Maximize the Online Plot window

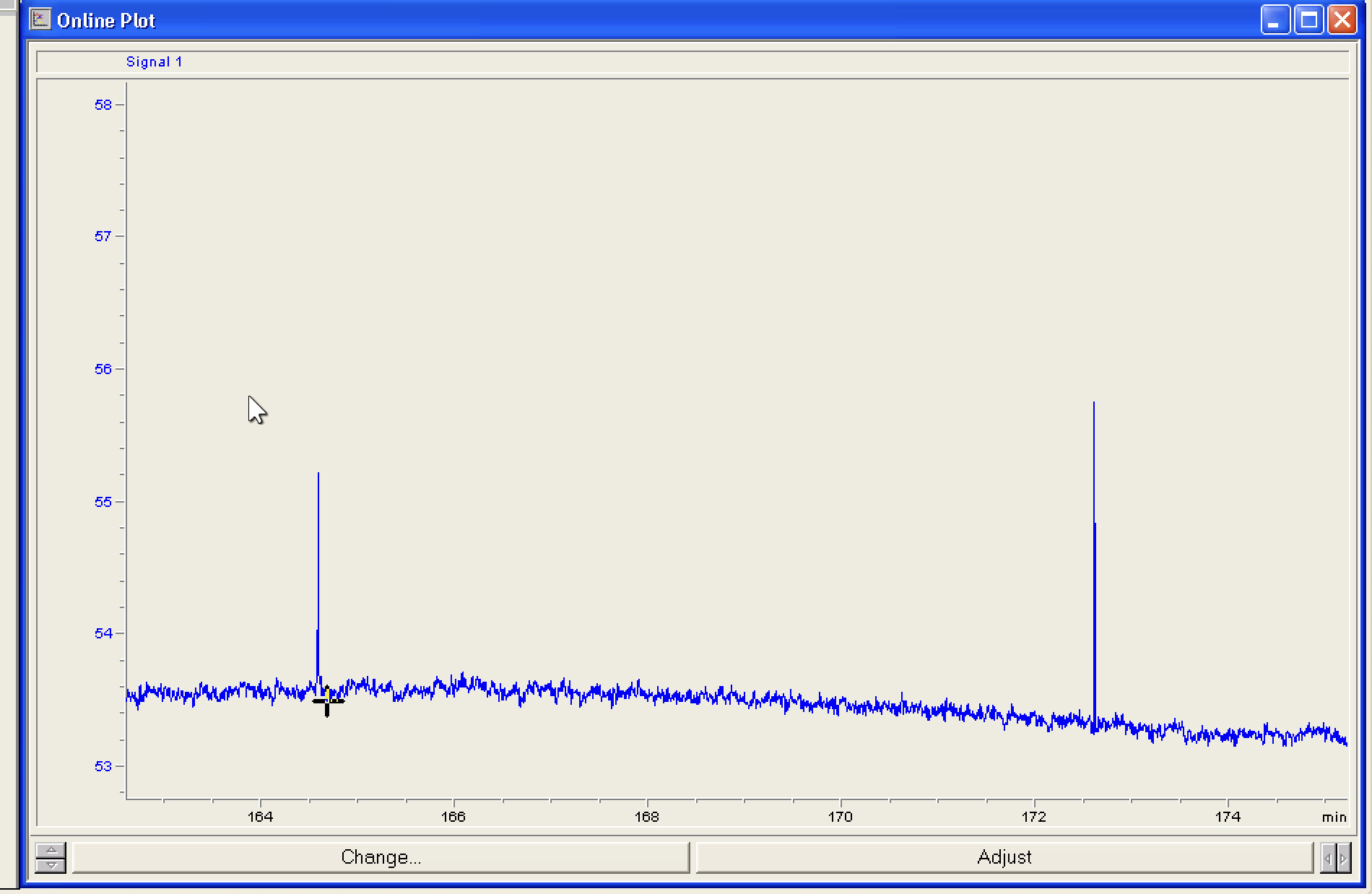point(1308,19)
